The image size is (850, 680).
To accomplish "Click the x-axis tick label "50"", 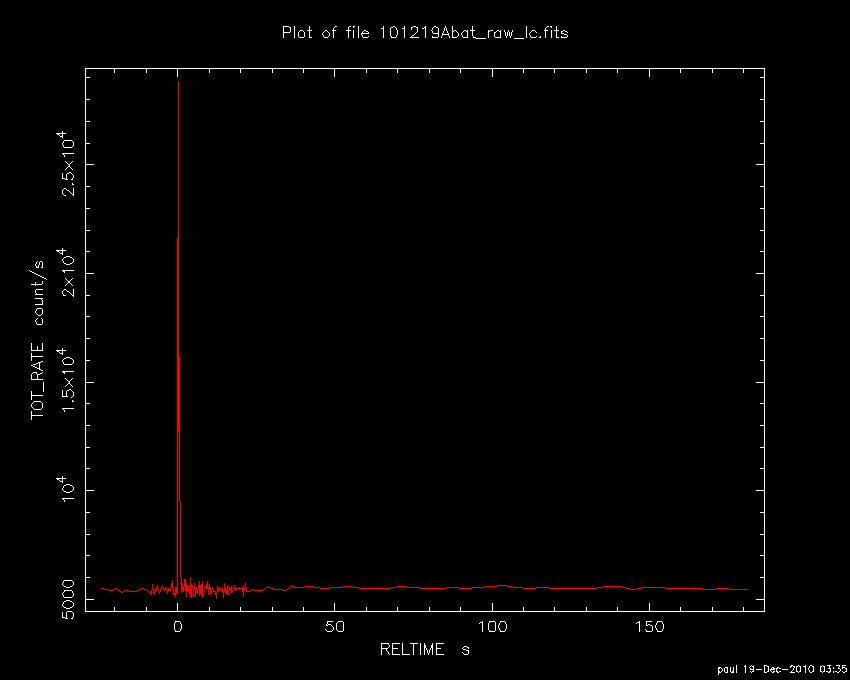I will tap(334, 627).
